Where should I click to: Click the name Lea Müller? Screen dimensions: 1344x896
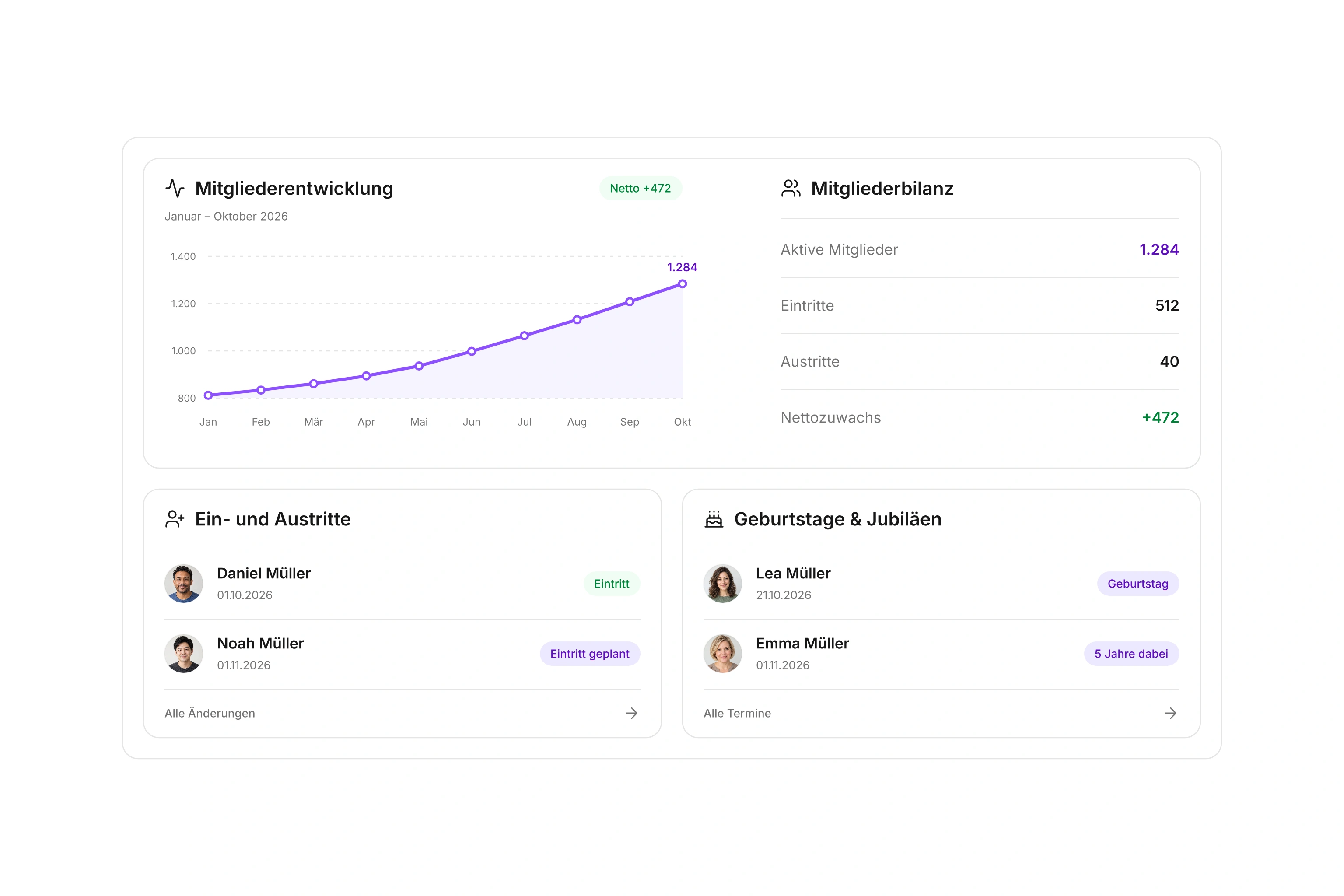pos(793,573)
